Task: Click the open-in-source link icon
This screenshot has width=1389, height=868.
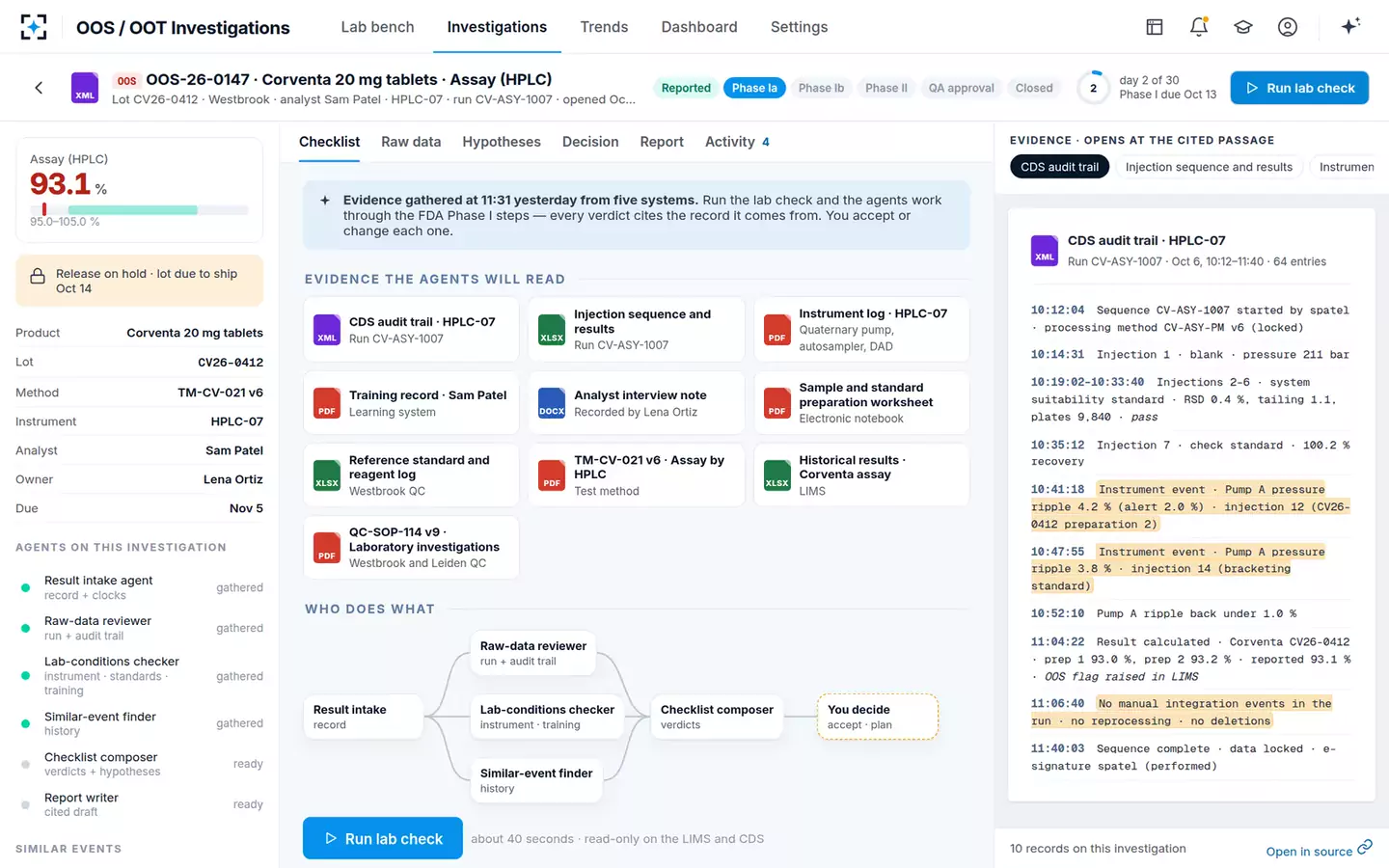Action: pyautogui.click(x=1365, y=848)
